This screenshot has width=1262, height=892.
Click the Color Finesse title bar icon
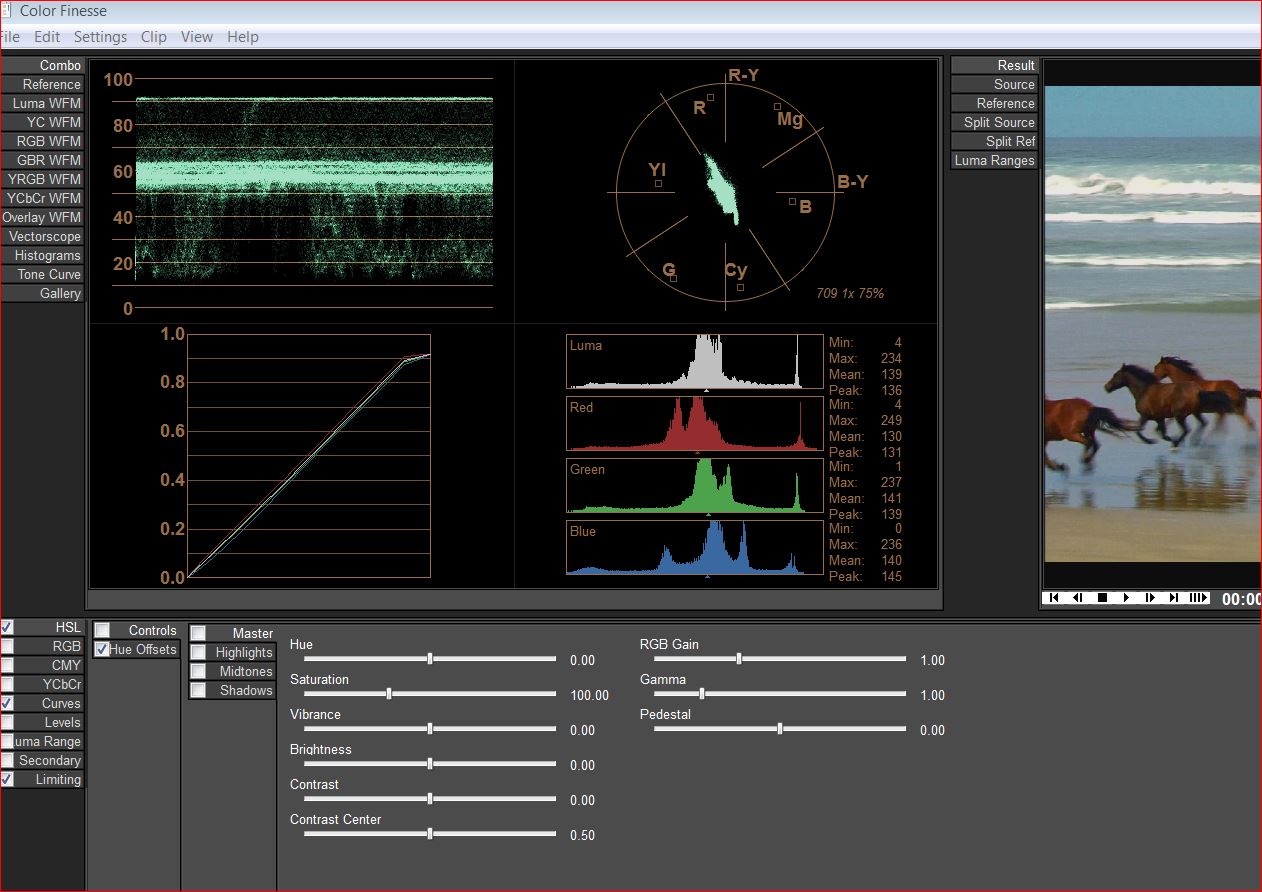click(x=6, y=11)
